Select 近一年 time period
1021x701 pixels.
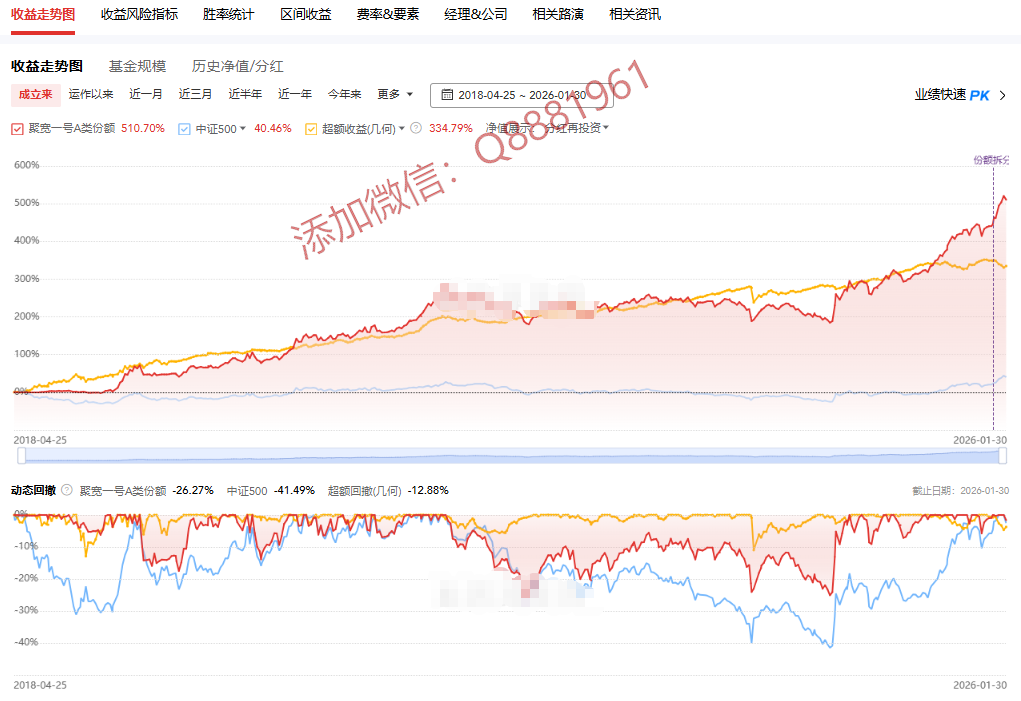pyautogui.click(x=295, y=94)
